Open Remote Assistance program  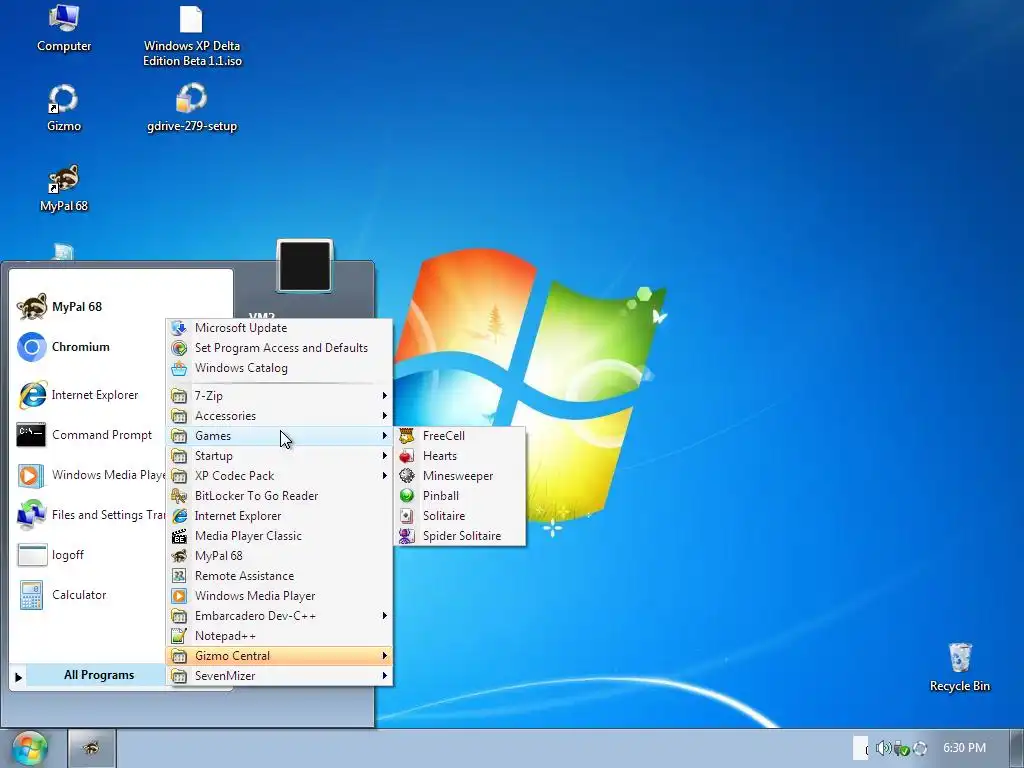[280, 576]
